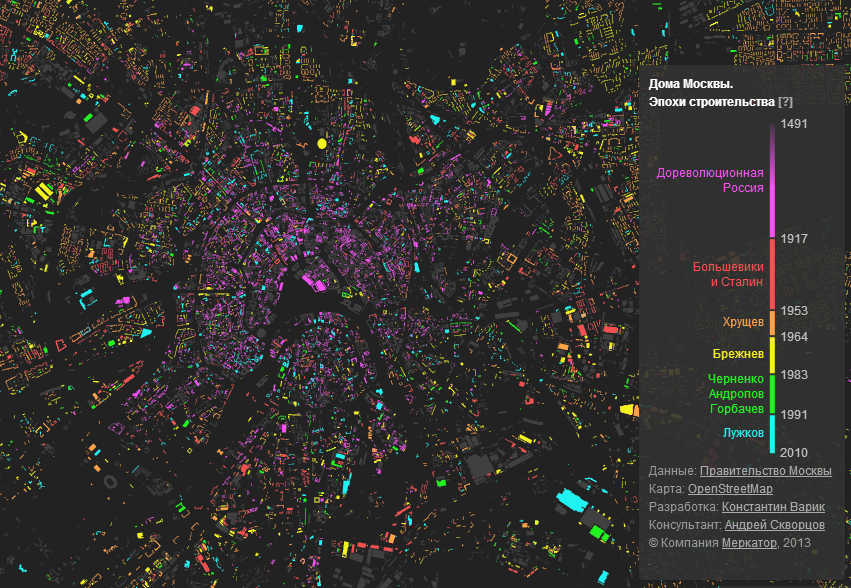
Task: Click the 1491 year marker on the timeline
Action: coord(794,124)
